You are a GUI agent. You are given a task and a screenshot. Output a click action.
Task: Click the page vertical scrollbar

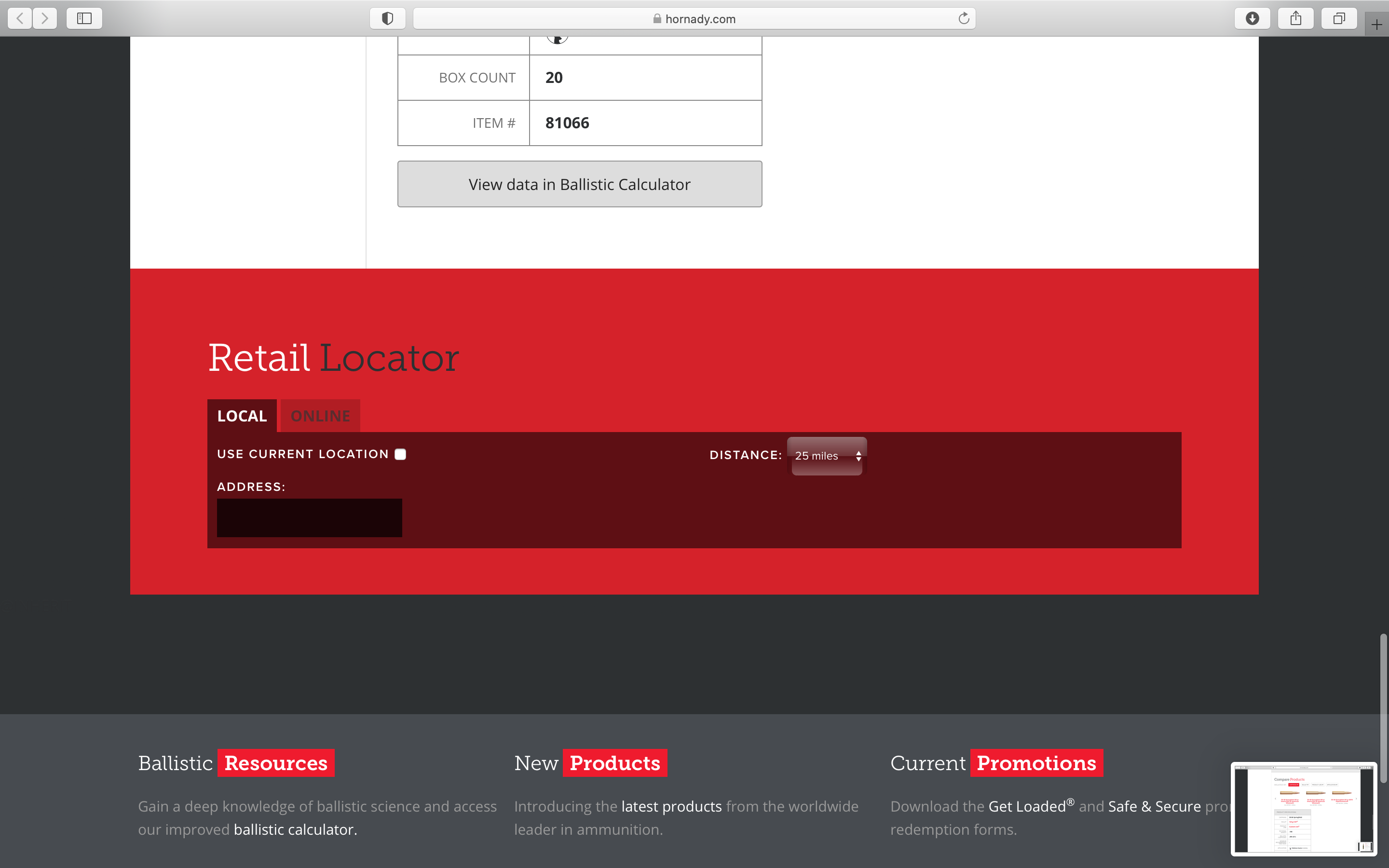coord(1383,708)
